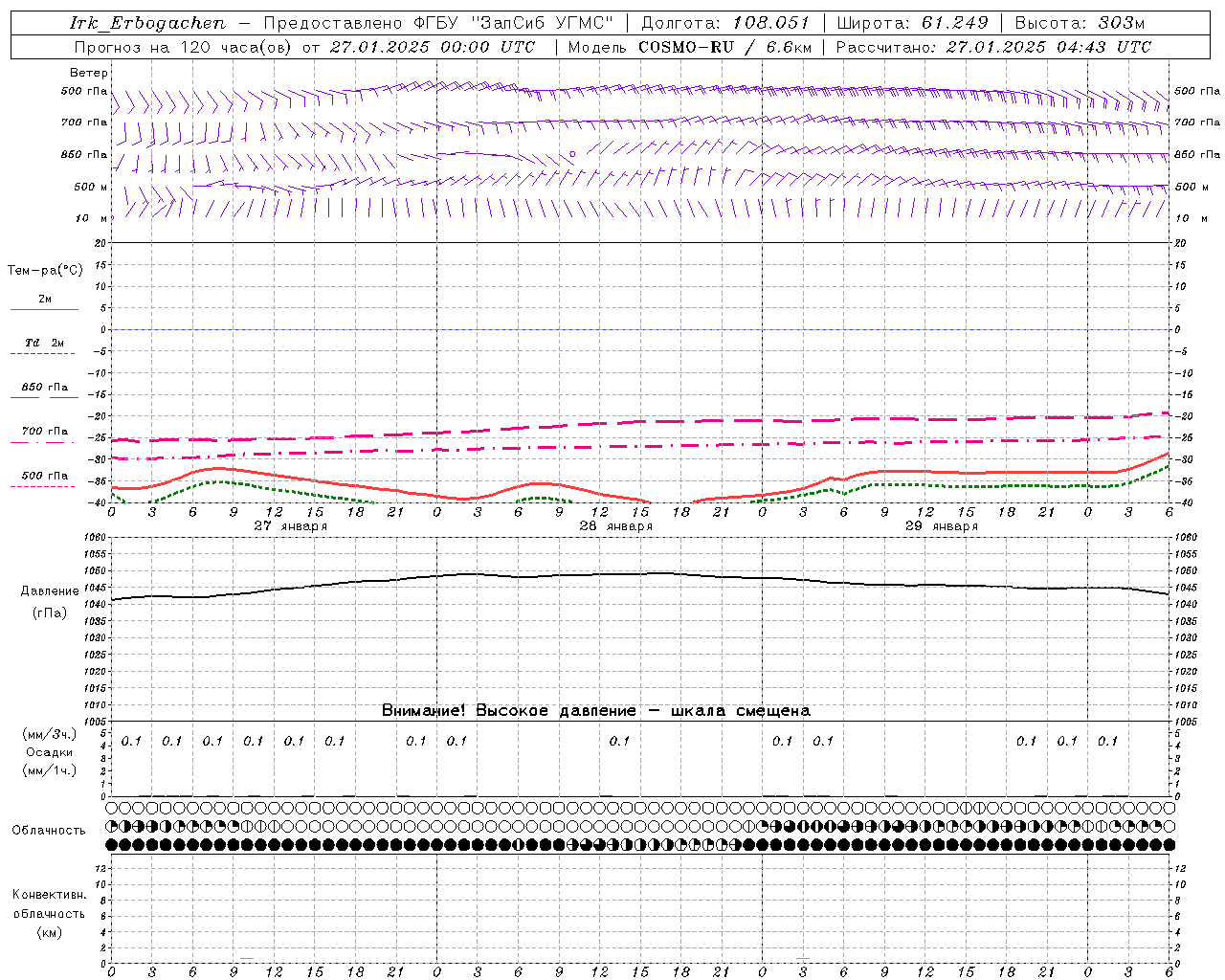Click the Давление pressure axis title
The height and width of the screenshot is (980, 1225).
tap(50, 590)
